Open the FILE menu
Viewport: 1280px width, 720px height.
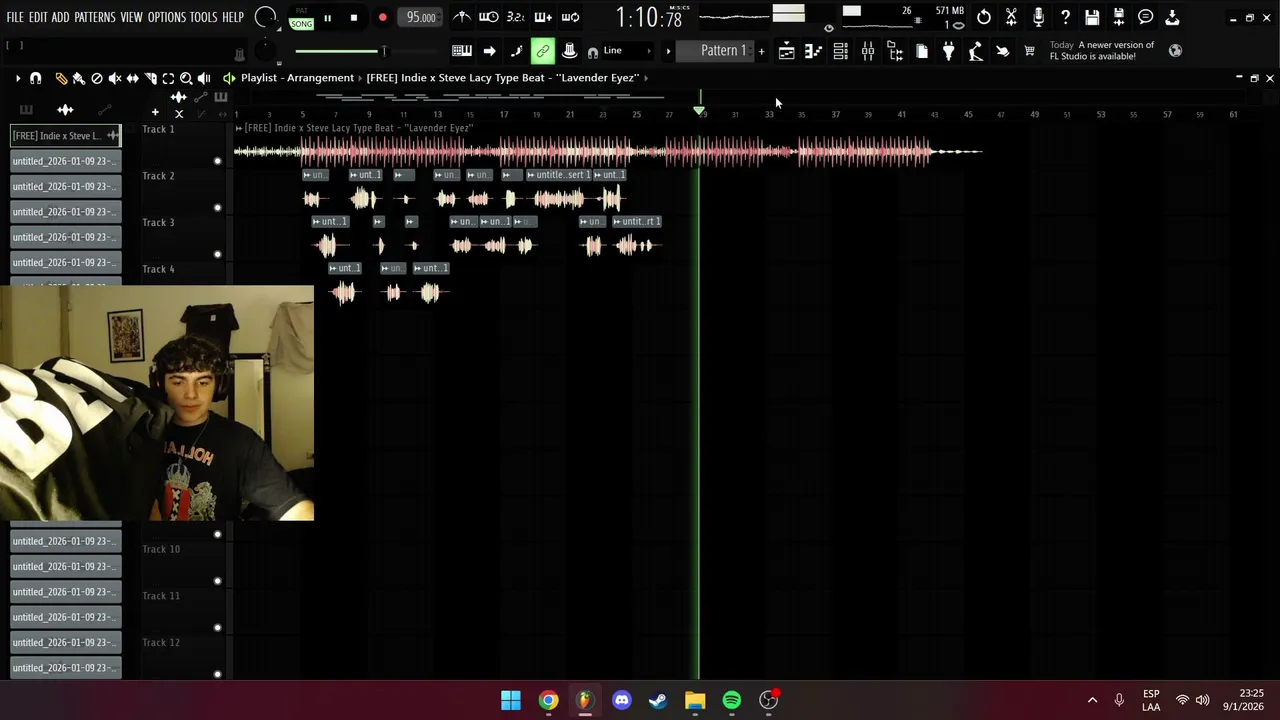[x=15, y=17]
